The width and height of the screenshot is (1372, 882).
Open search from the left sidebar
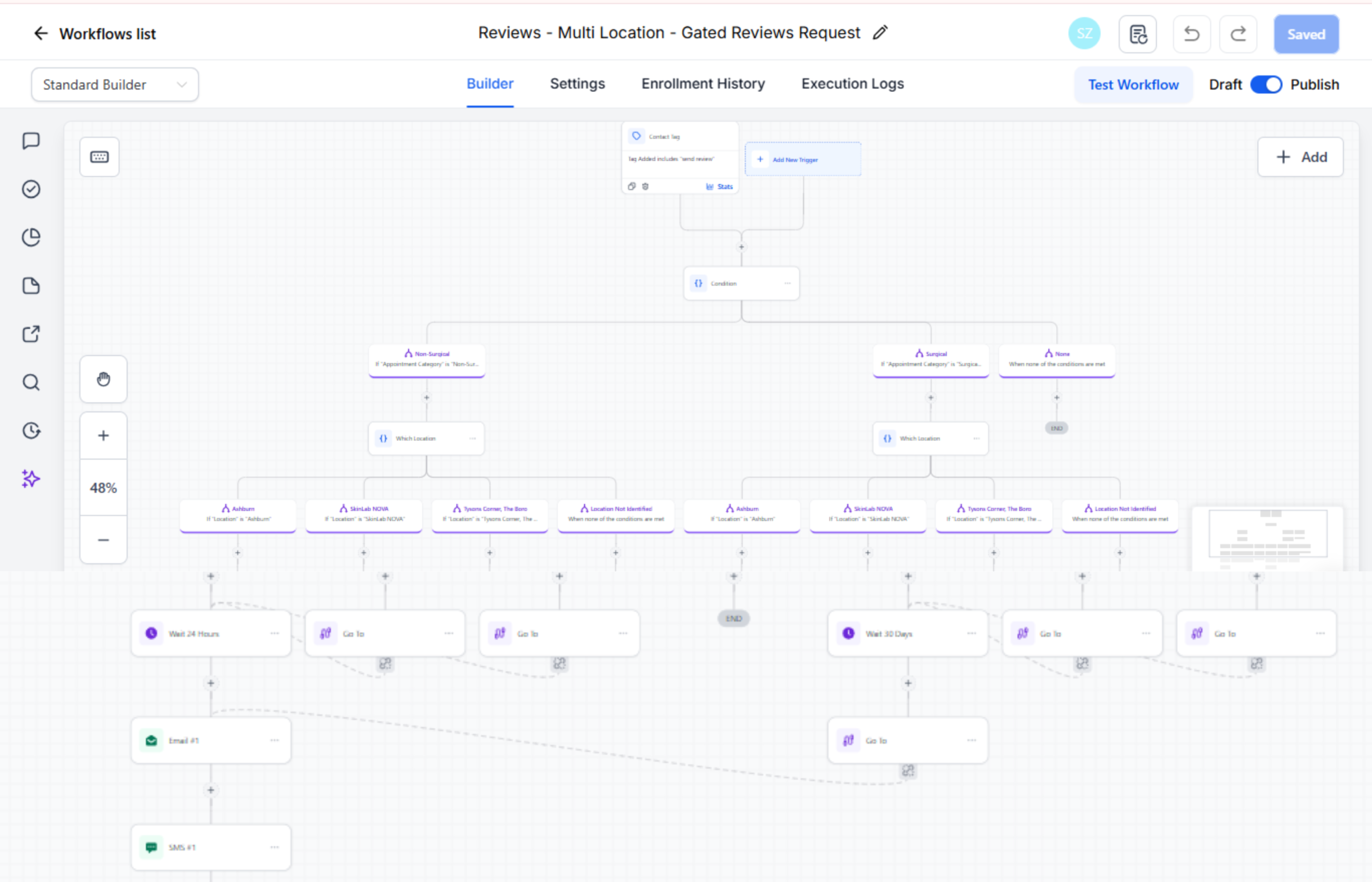click(x=31, y=382)
